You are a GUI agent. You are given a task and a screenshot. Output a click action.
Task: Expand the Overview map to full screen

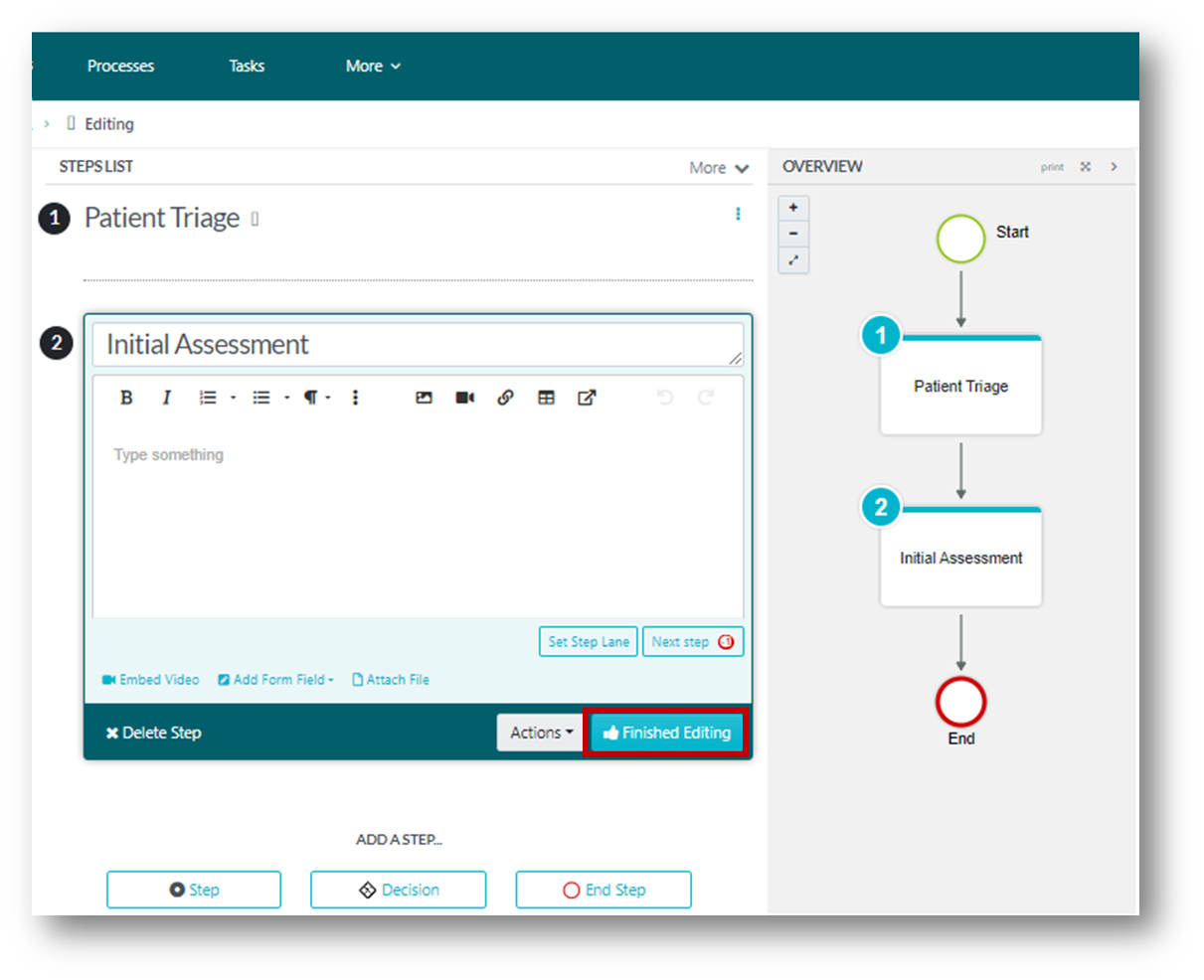click(793, 259)
